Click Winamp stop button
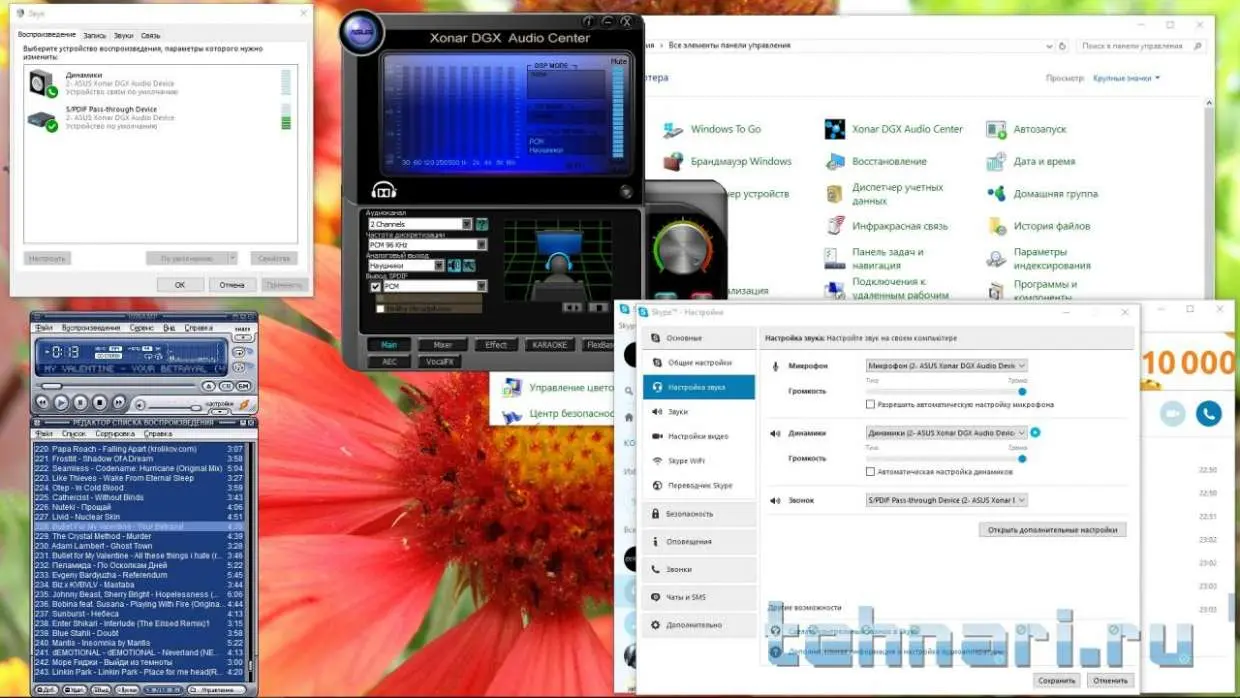1240x698 pixels. [99, 402]
